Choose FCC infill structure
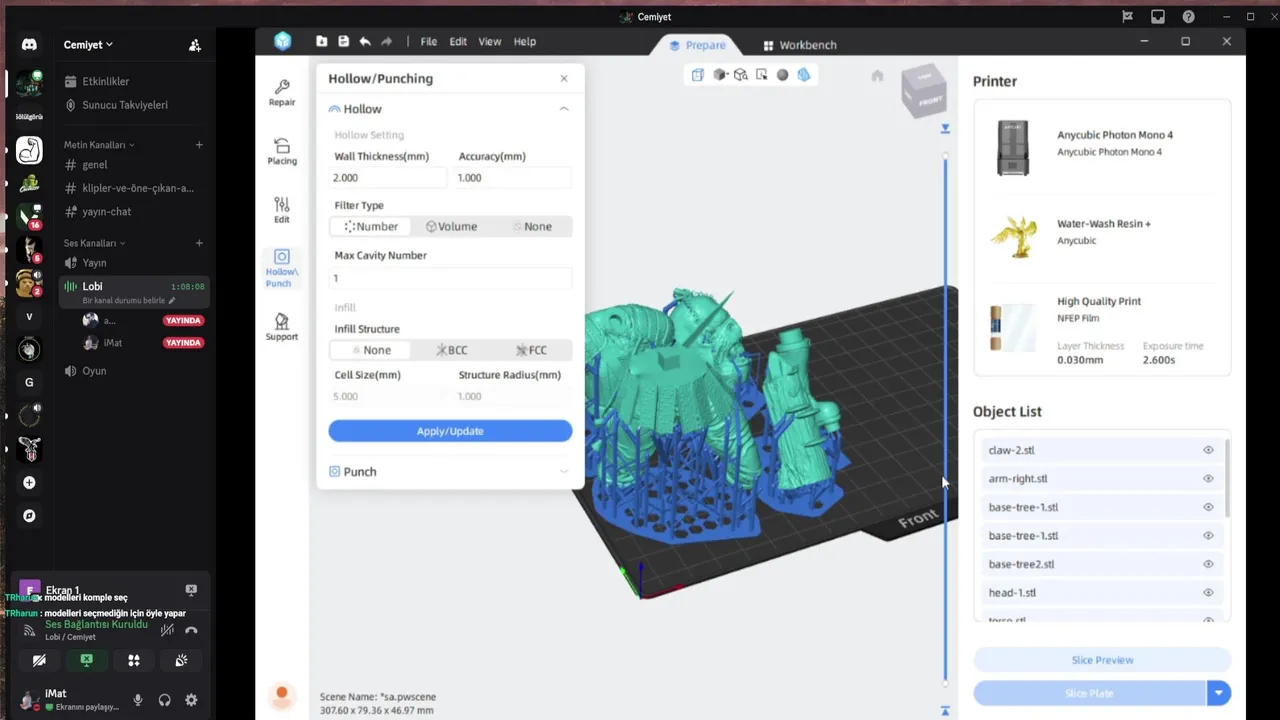 [532, 350]
